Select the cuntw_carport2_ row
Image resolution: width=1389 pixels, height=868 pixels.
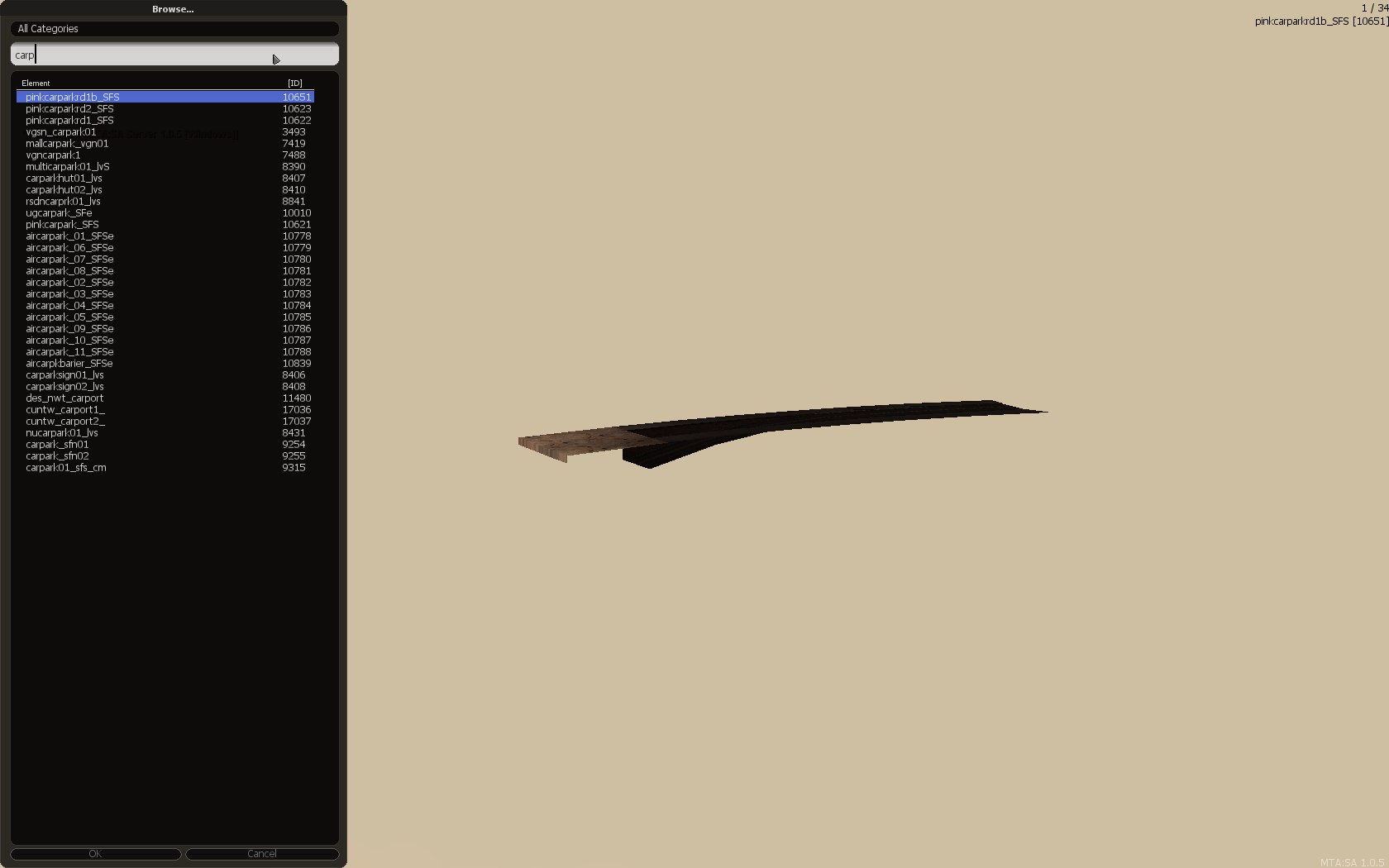click(165, 421)
